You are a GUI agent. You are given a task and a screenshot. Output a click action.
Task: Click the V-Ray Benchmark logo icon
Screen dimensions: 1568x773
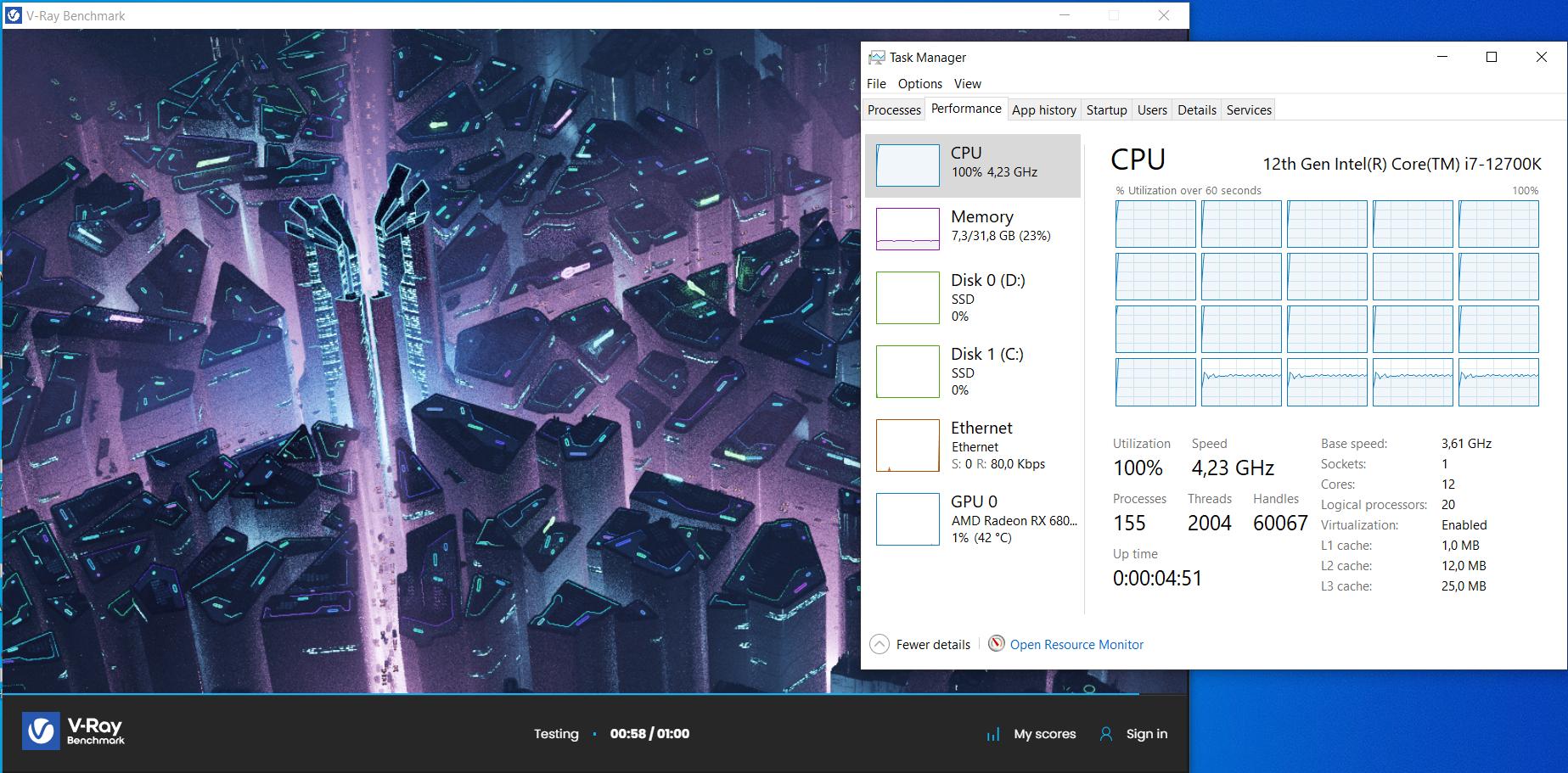click(x=41, y=731)
